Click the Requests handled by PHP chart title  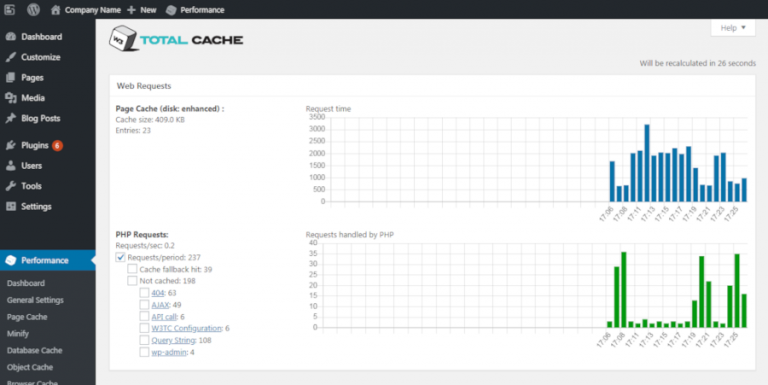tap(350, 235)
